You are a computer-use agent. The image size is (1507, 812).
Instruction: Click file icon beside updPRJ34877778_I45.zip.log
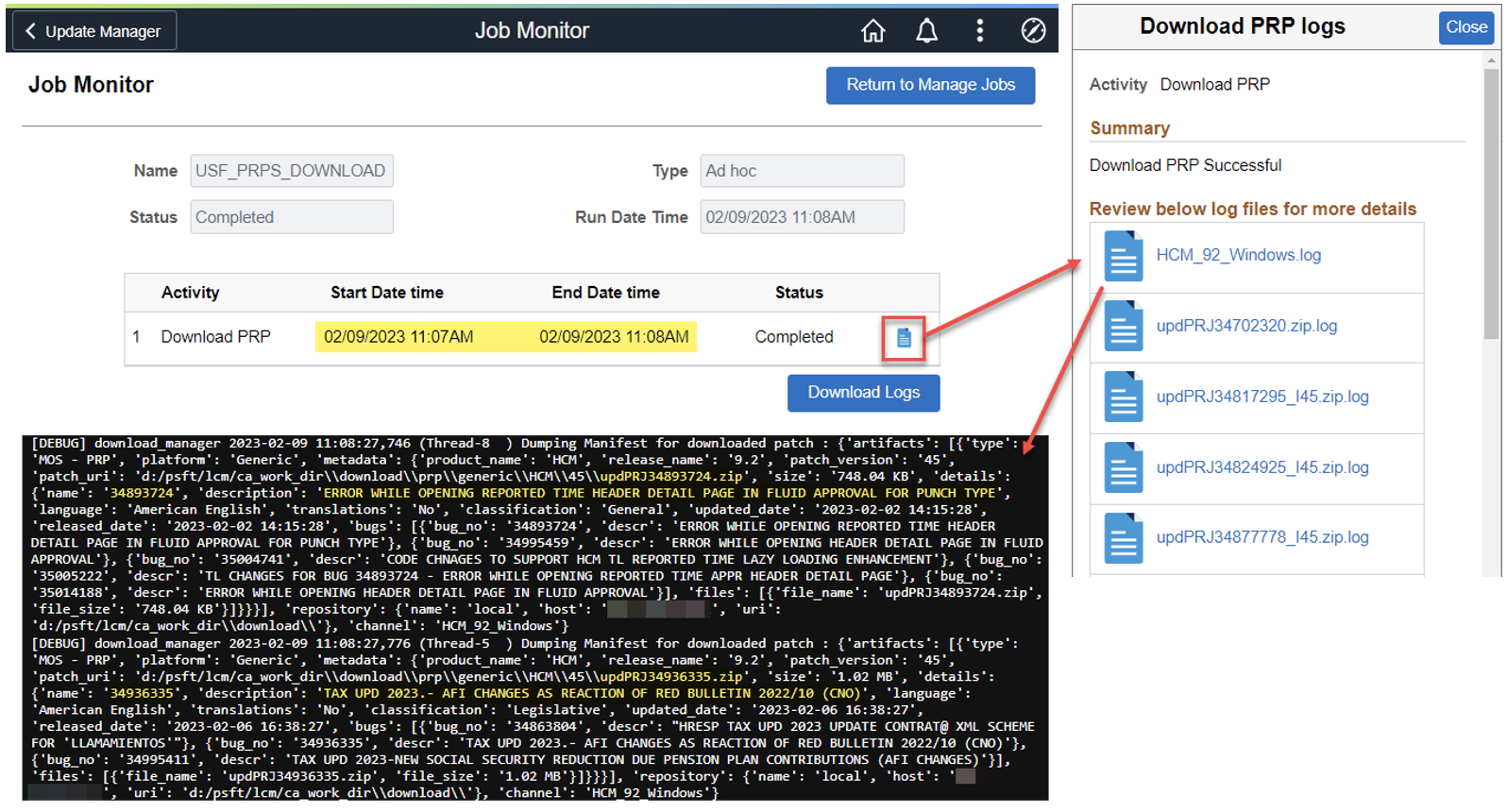coord(1124,538)
